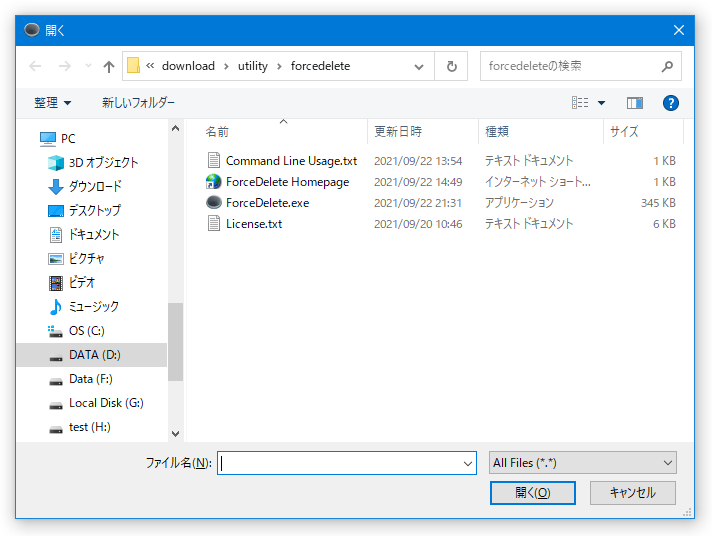Image resolution: width=712 pixels, height=536 pixels.
Task: Click the navigation pane scrollbar thumb
Action: [175, 342]
